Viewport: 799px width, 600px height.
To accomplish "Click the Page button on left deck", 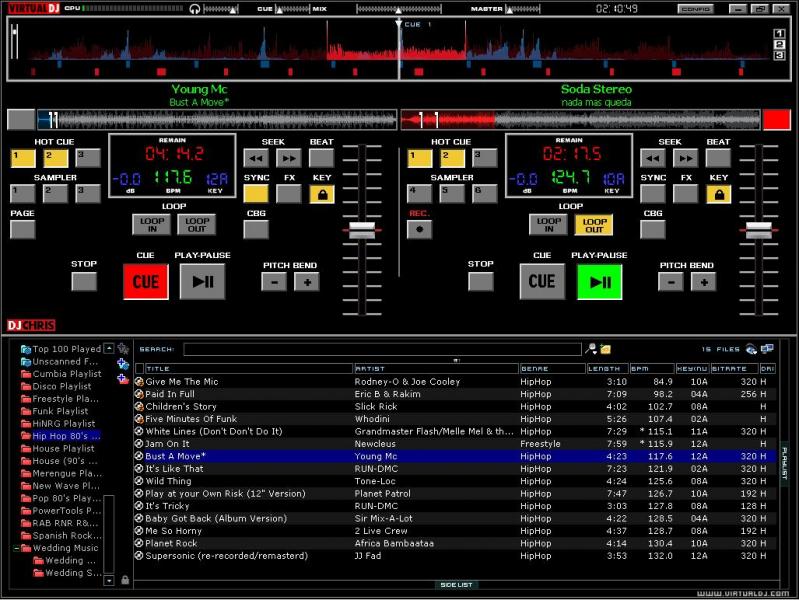I will coord(22,229).
